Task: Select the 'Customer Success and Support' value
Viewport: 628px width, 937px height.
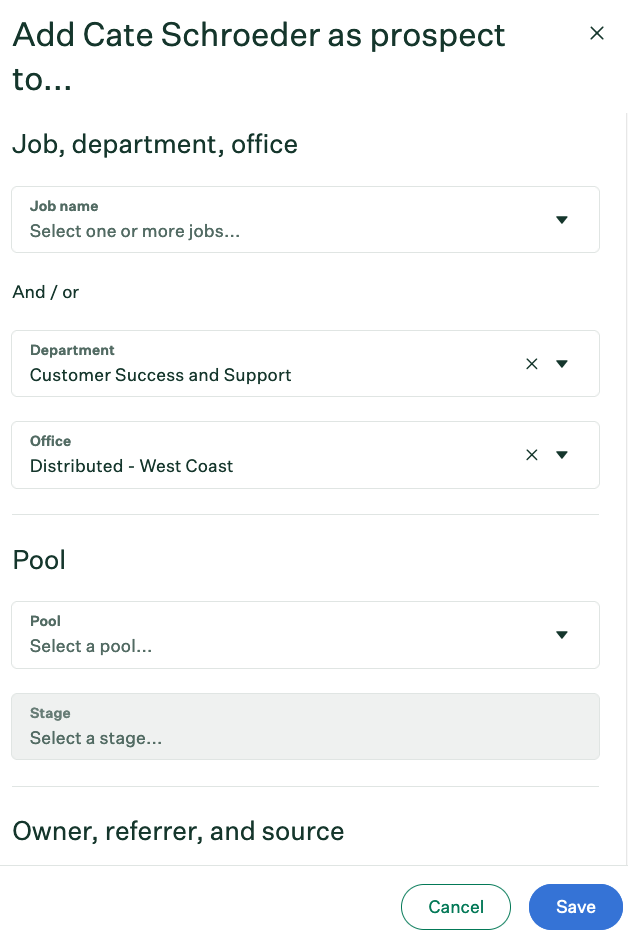Action: coord(161,375)
